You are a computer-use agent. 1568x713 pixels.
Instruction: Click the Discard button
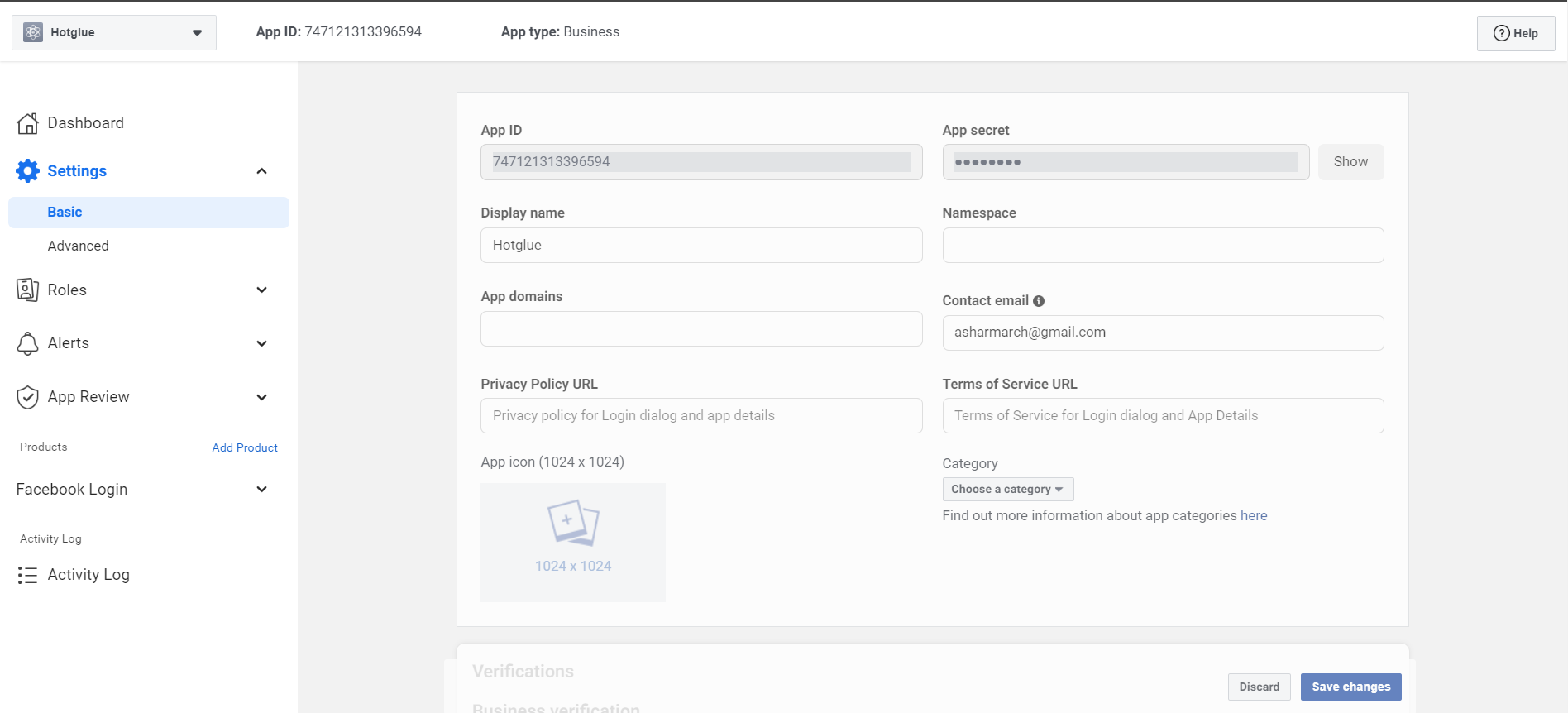(x=1259, y=687)
